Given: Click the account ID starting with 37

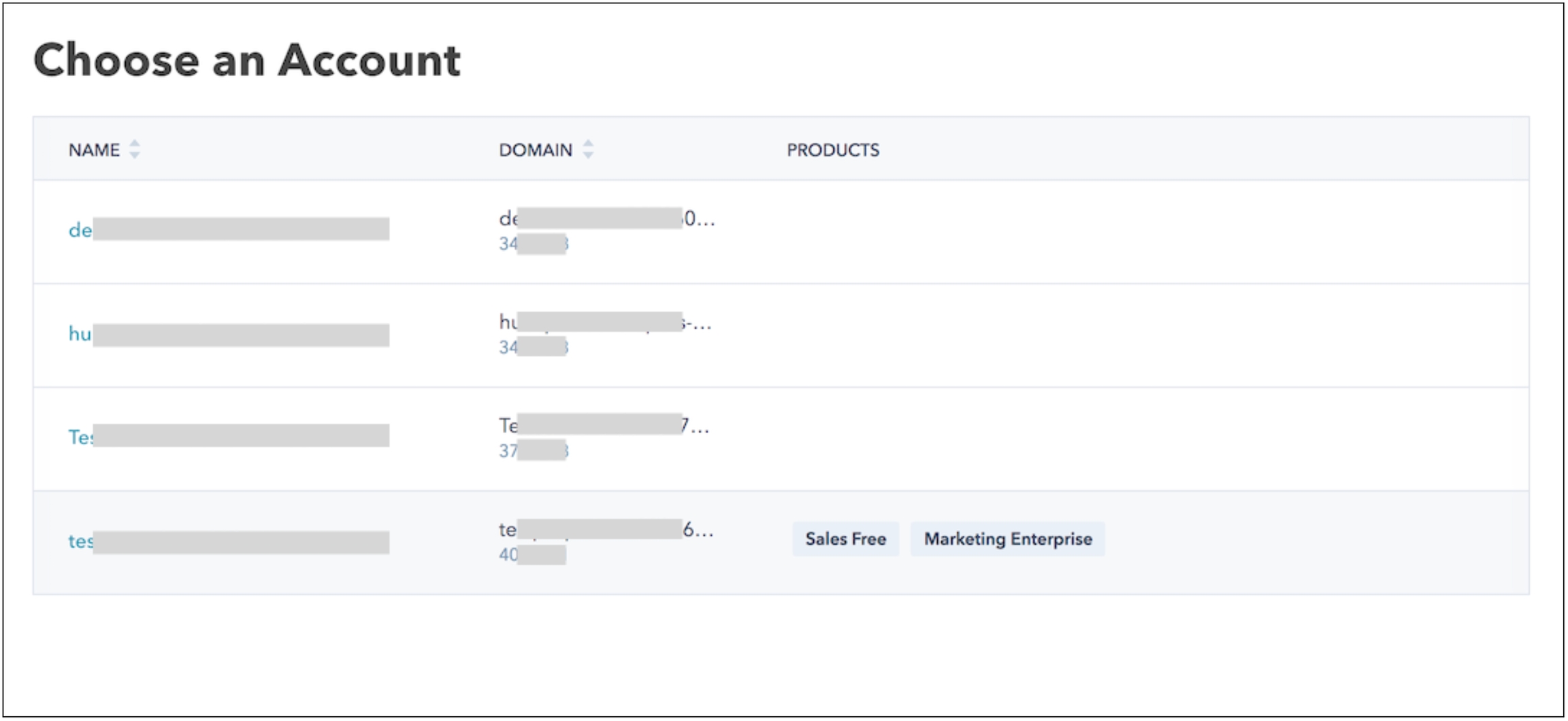Looking at the screenshot, I should coord(533,451).
